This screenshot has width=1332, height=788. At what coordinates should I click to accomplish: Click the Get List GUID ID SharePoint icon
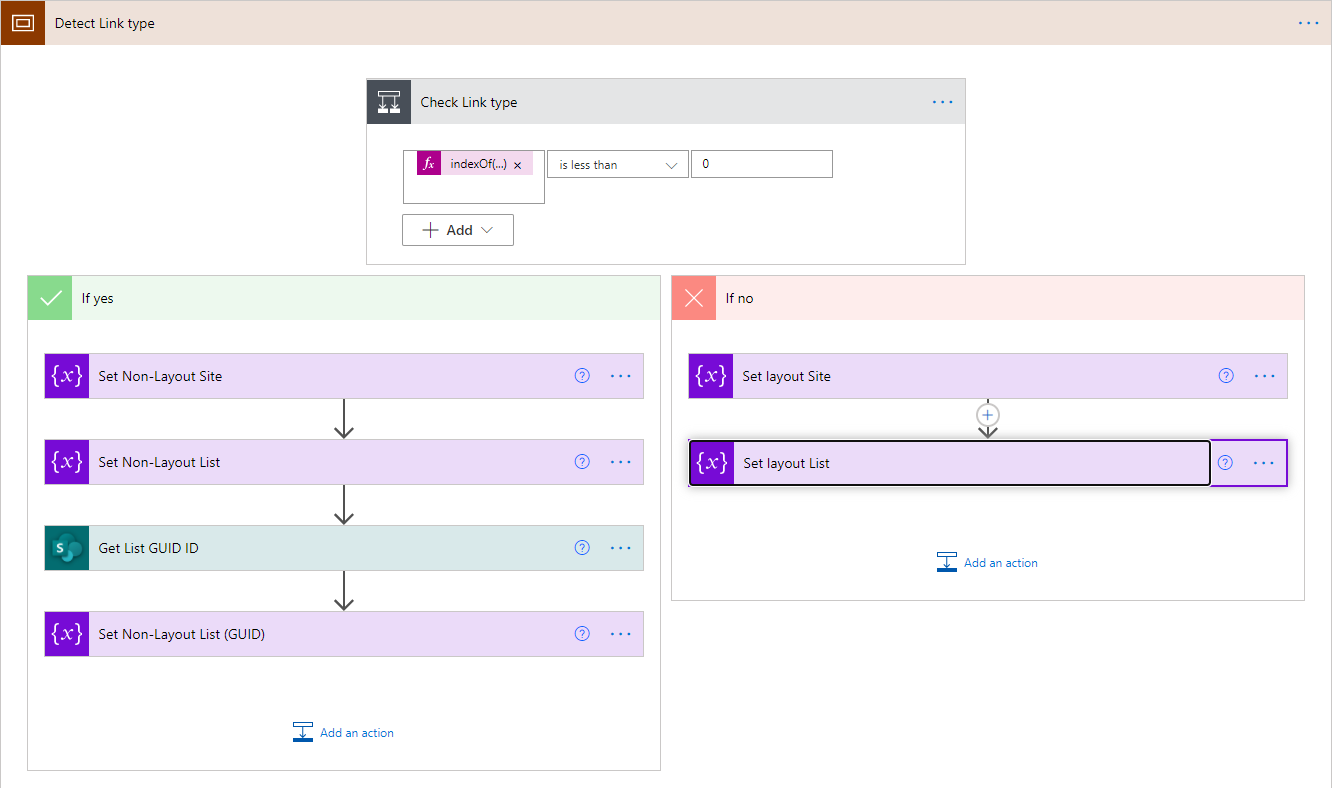click(x=67, y=548)
